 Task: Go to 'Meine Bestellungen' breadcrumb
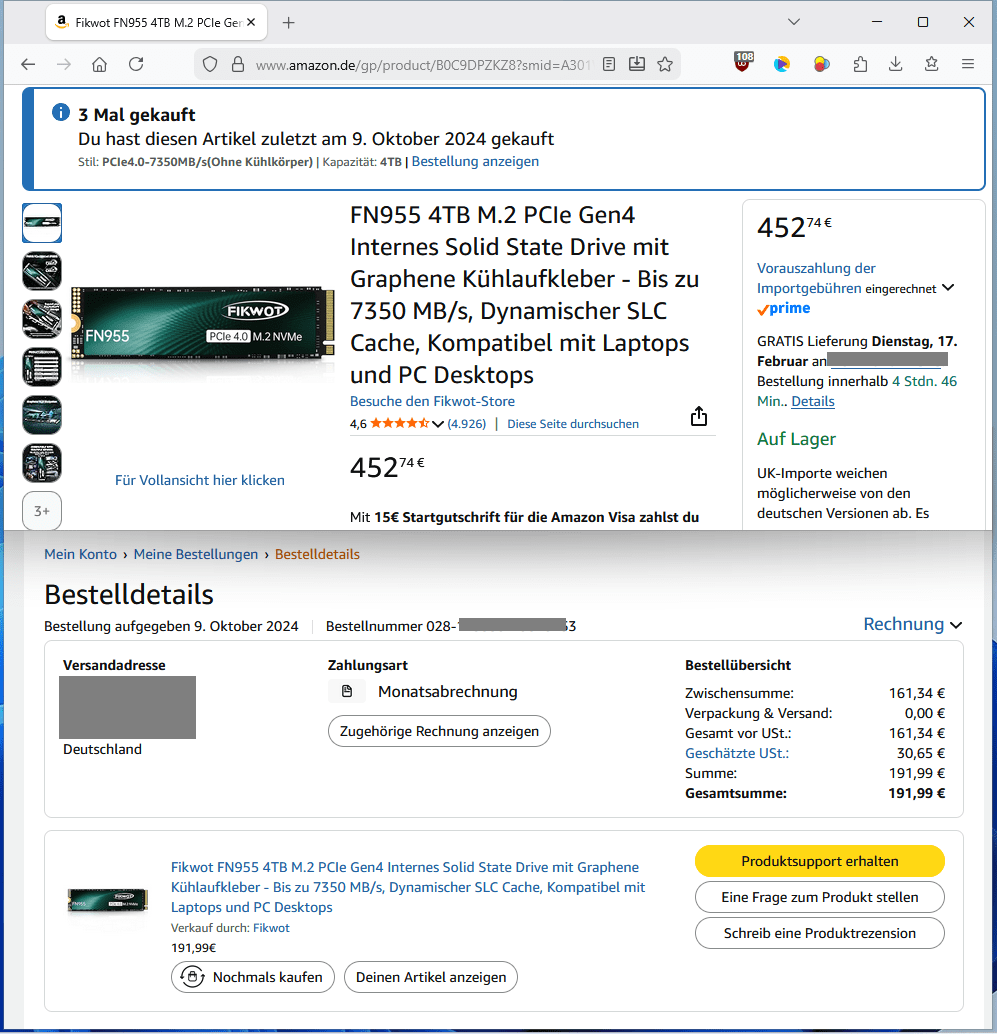[x=196, y=554]
